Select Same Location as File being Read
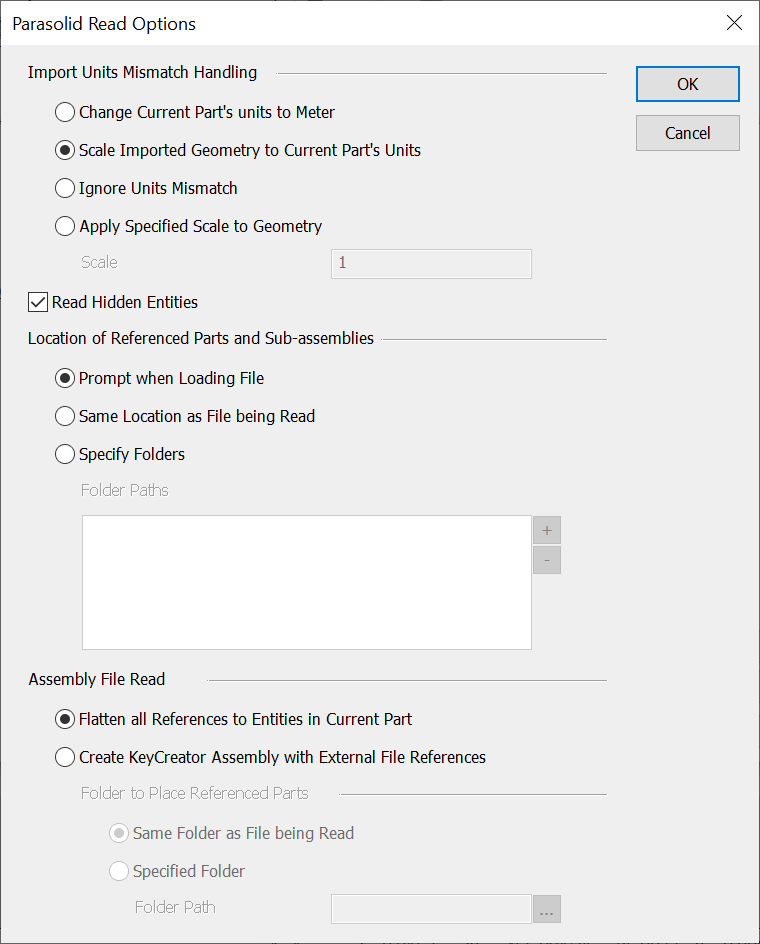 pos(65,416)
